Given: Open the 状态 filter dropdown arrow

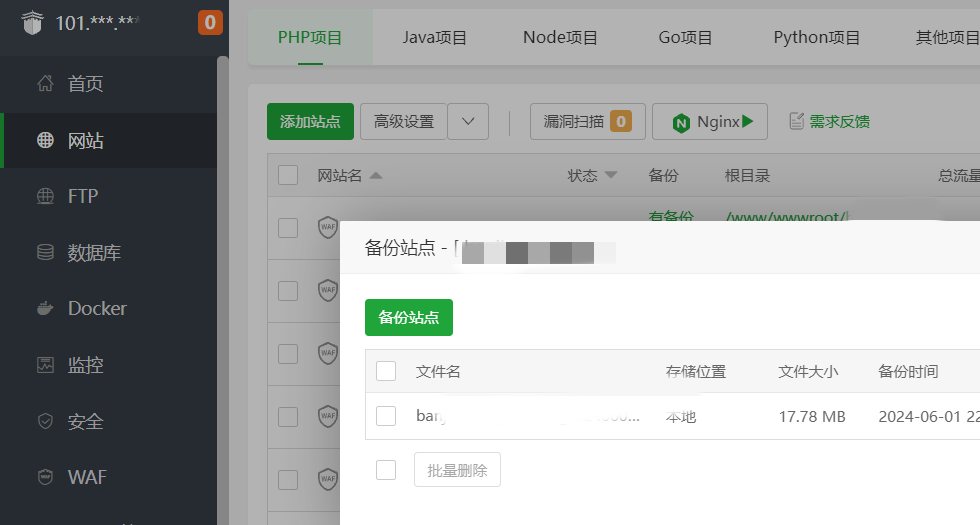Looking at the screenshot, I should tap(611, 175).
